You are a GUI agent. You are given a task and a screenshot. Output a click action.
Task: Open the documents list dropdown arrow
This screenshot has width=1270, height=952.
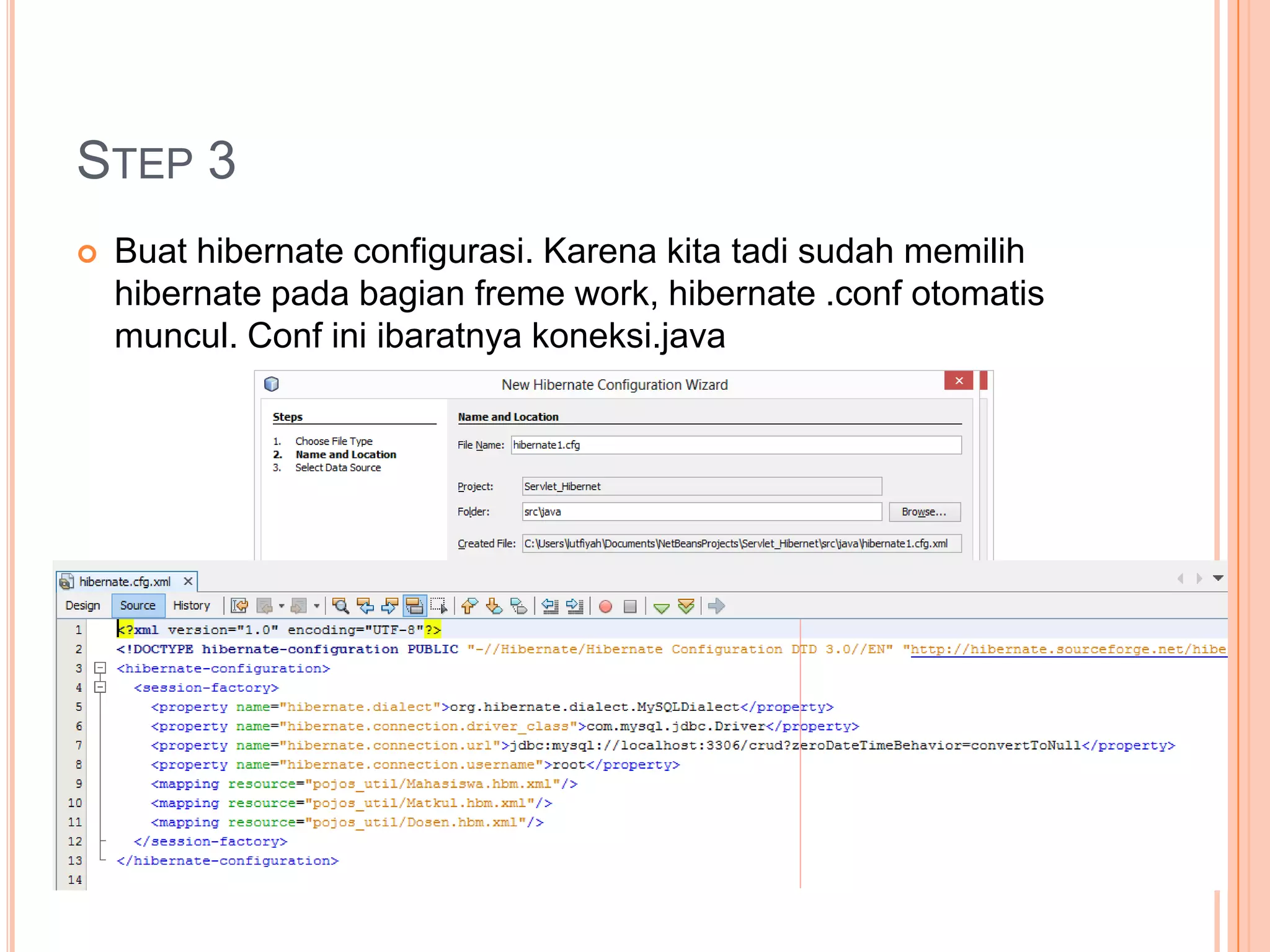pyautogui.click(x=1218, y=578)
